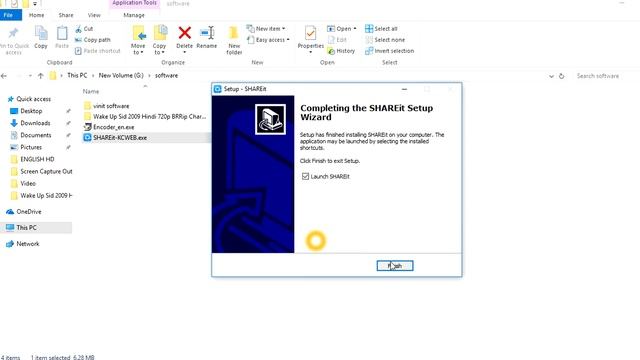Expand the New item dropdown
640x360 pixels.
coord(266,29)
